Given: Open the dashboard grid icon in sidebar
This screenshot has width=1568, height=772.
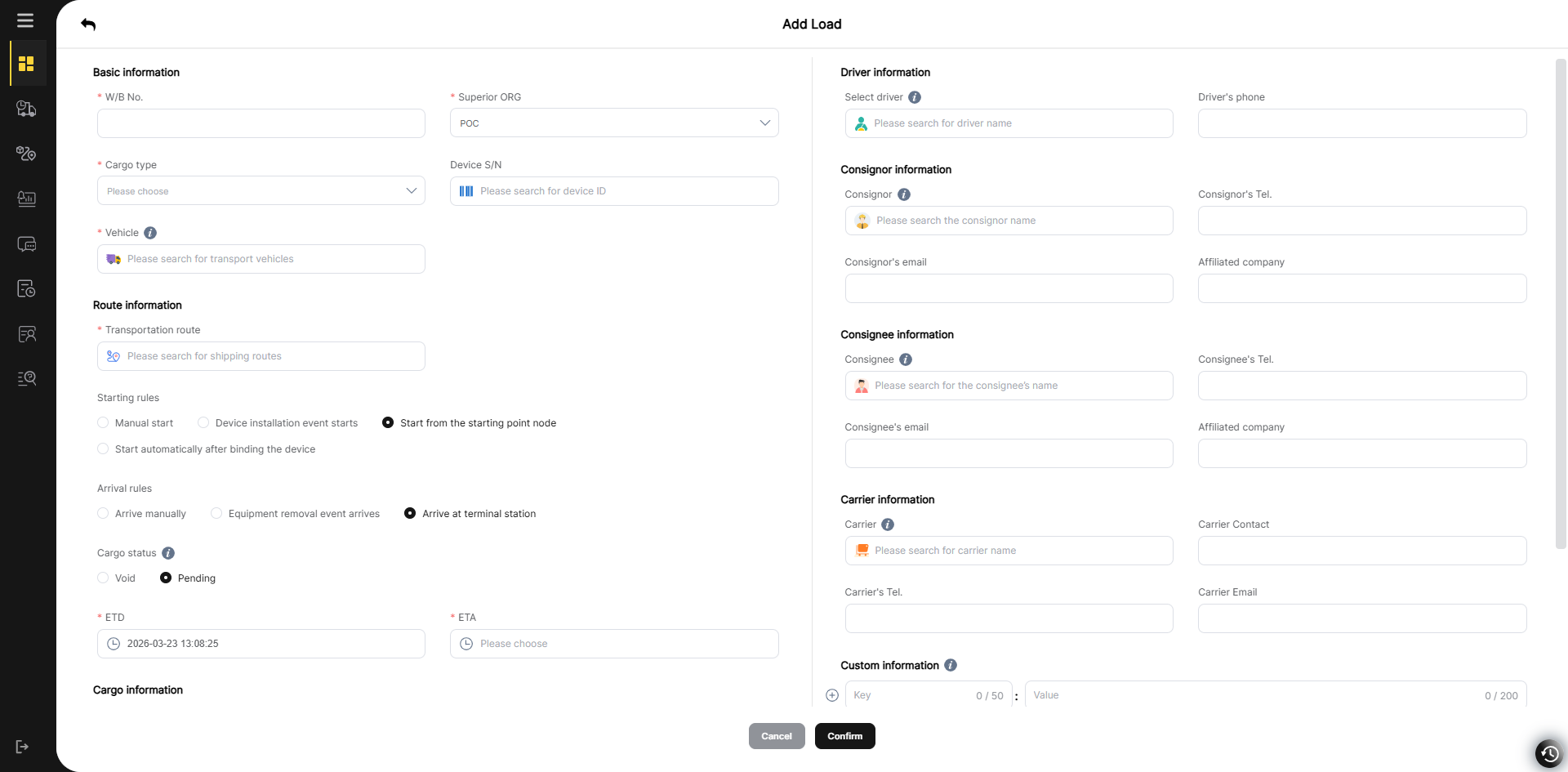Looking at the screenshot, I should 26,64.
